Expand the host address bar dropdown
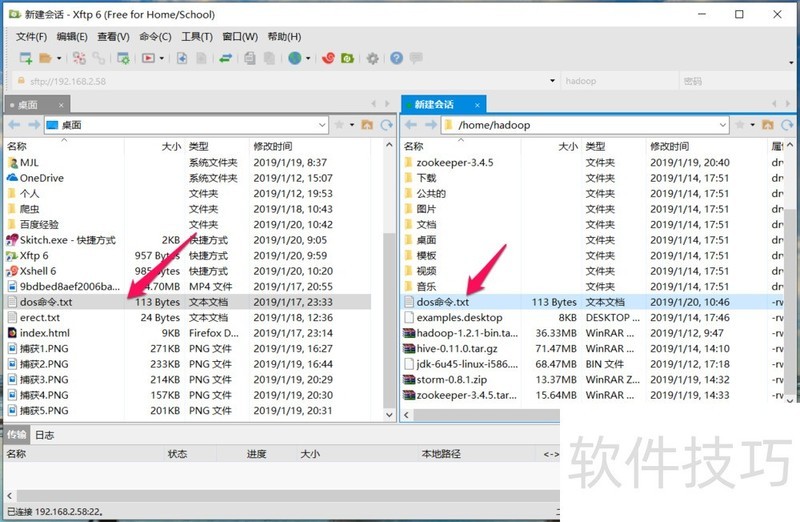This screenshot has width=800, height=522. 552,81
